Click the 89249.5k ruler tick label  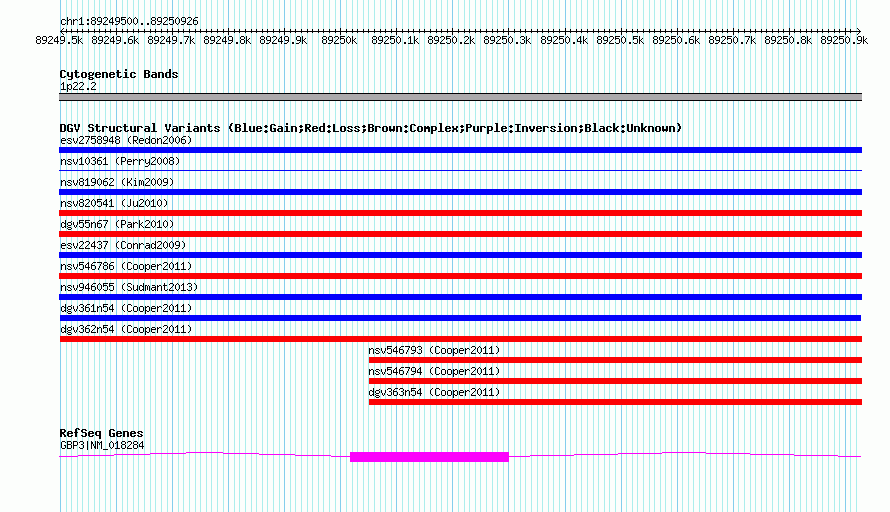pos(59,40)
